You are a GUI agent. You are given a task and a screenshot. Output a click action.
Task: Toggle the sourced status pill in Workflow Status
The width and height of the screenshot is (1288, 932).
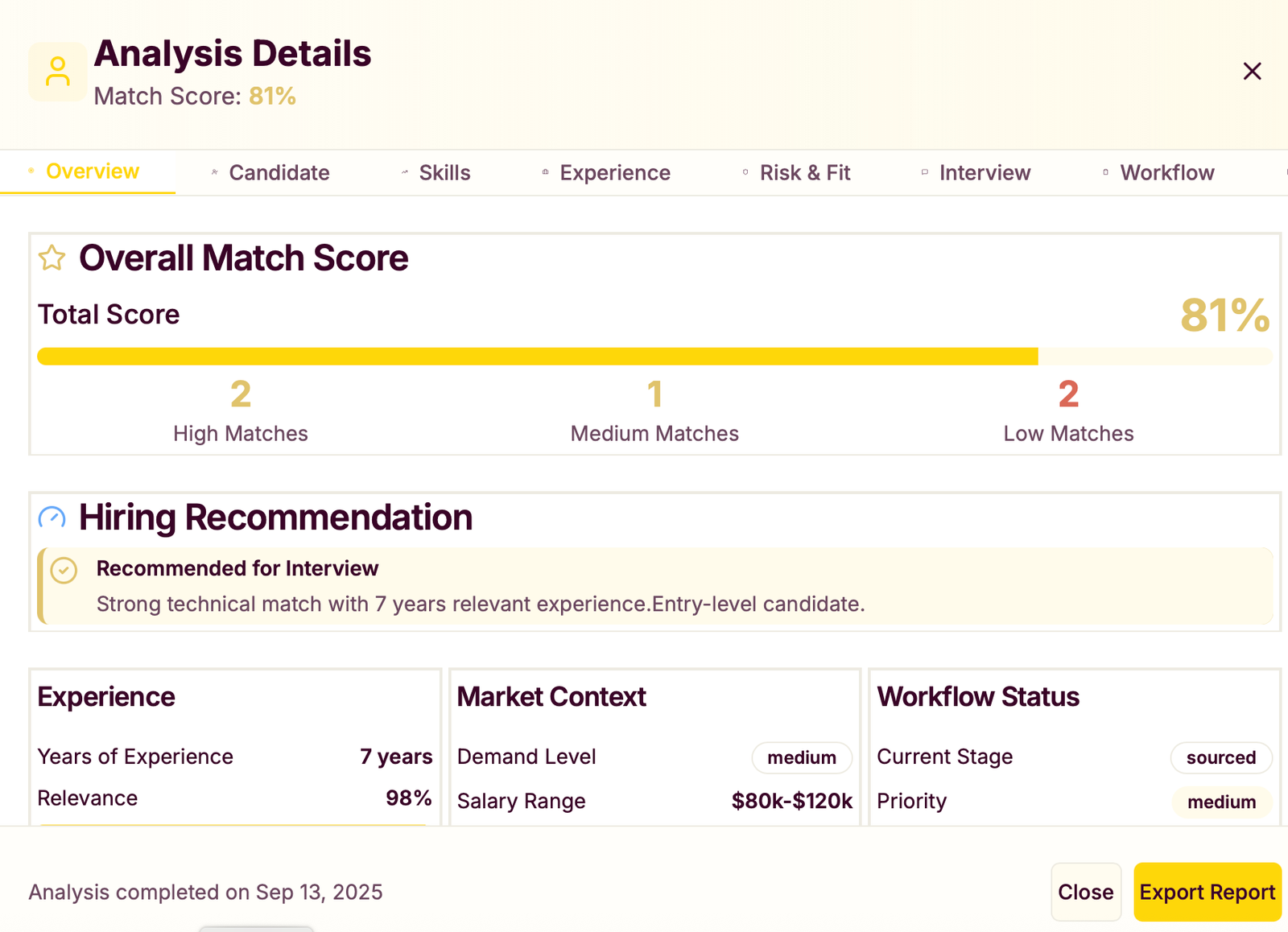click(x=1221, y=757)
